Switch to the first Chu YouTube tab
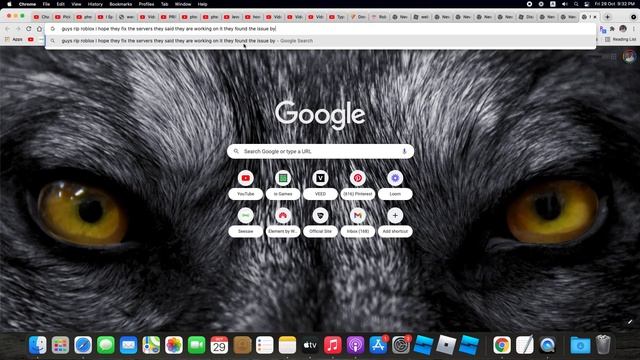The width and height of the screenshot is (640, 360). [41, 17]
